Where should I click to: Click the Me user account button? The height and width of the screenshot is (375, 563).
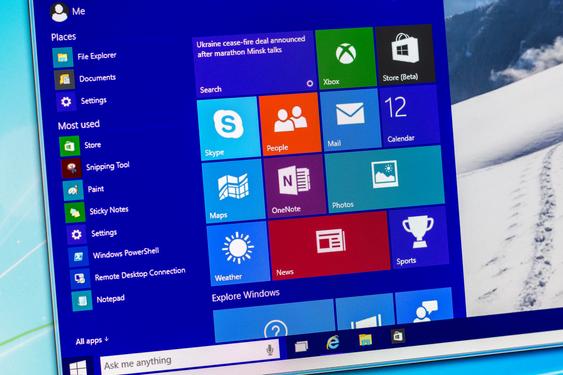[x=68, y=11]
